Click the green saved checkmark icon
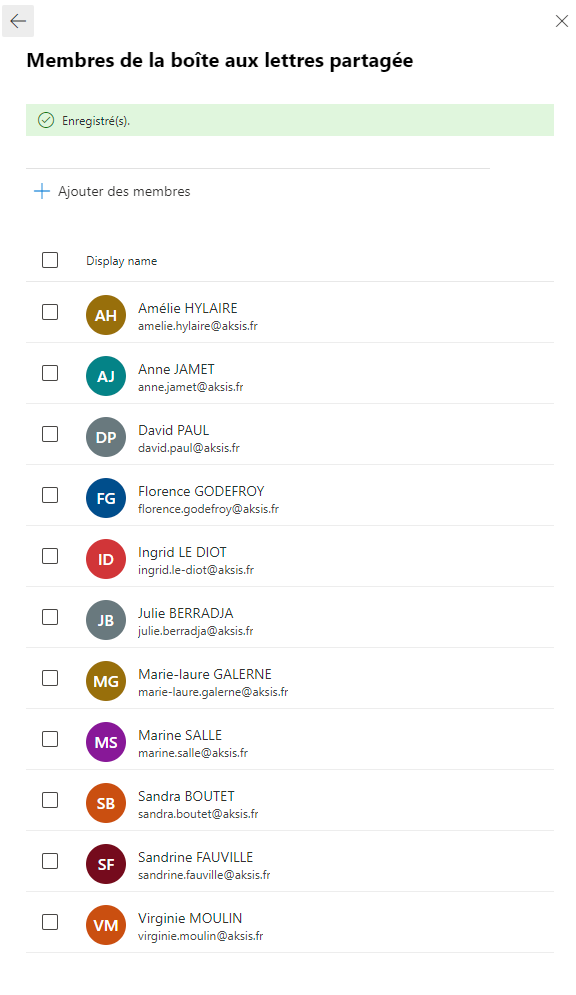 [46, 120]
